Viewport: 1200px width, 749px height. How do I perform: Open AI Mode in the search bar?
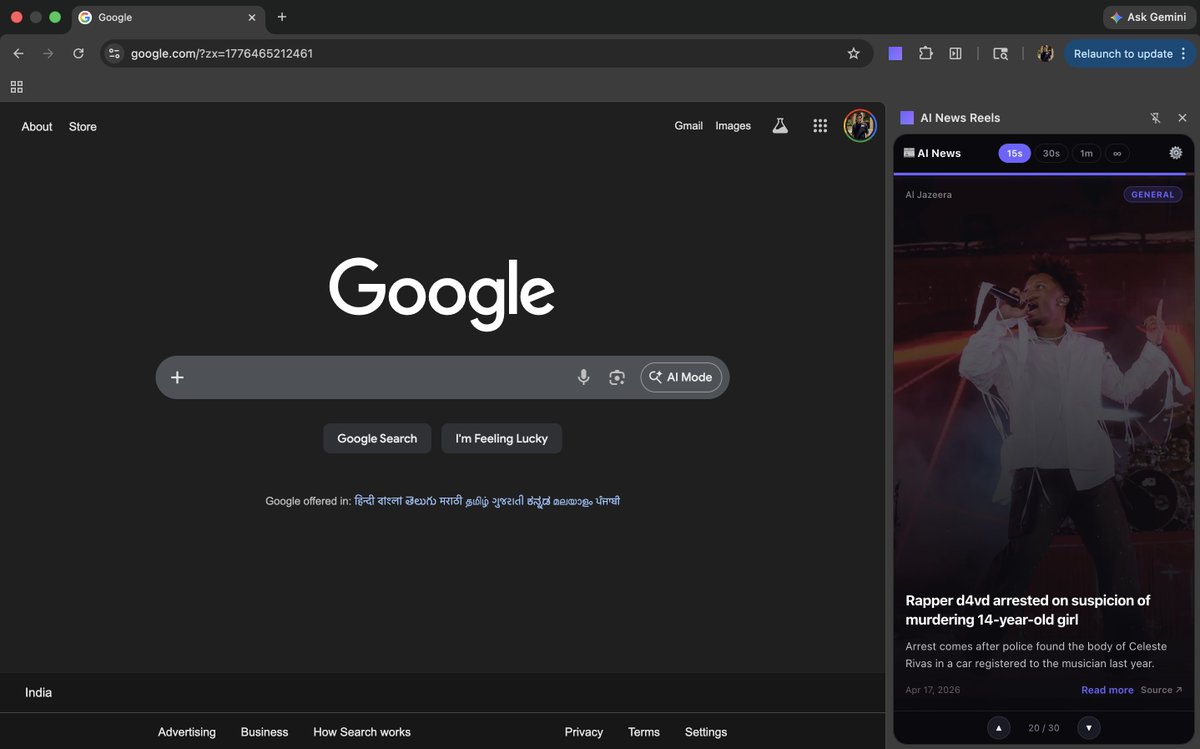click(x=681, y=377)
